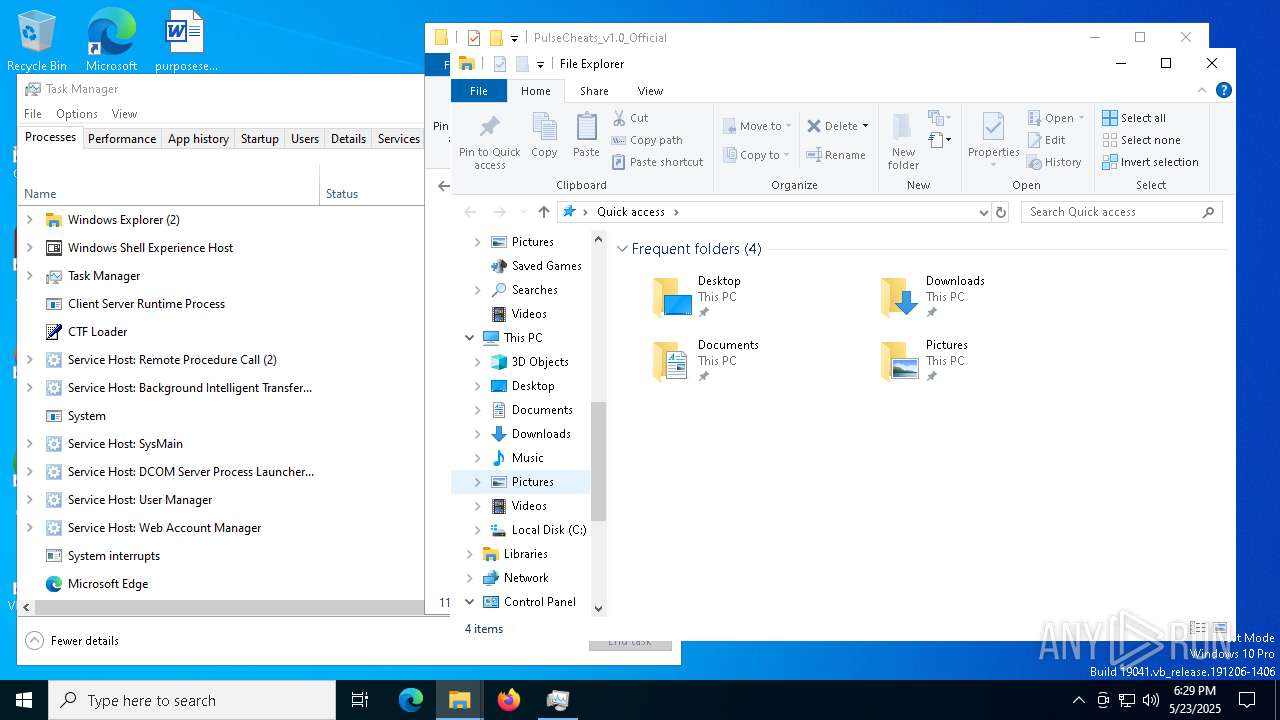This screenshot has height=720, width=1280.
Task: Click taskbar search box
Action: 192,700
